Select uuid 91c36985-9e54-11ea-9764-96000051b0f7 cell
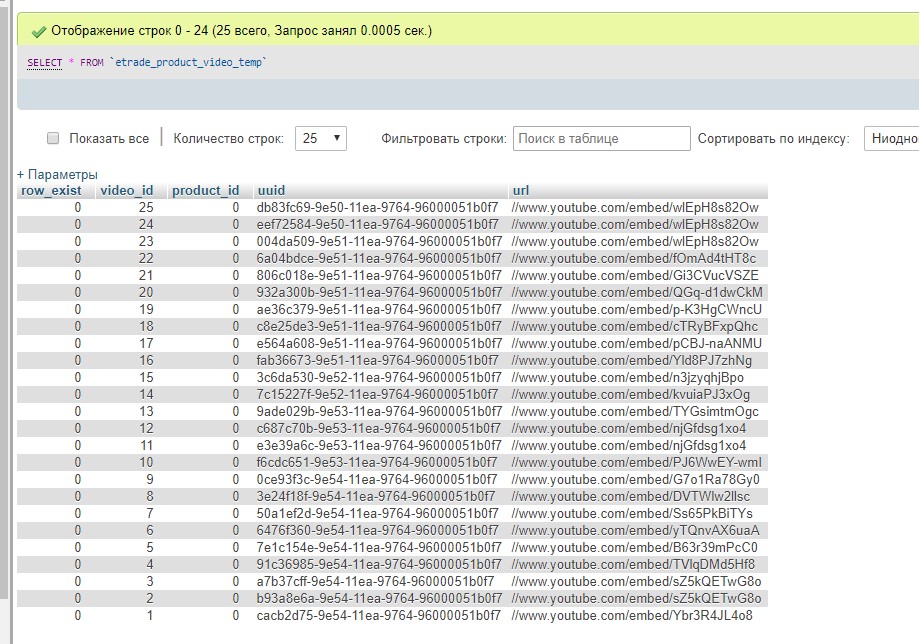Image resolution: width=919 pixels, height=644 pixels. (x=379, y=564)
